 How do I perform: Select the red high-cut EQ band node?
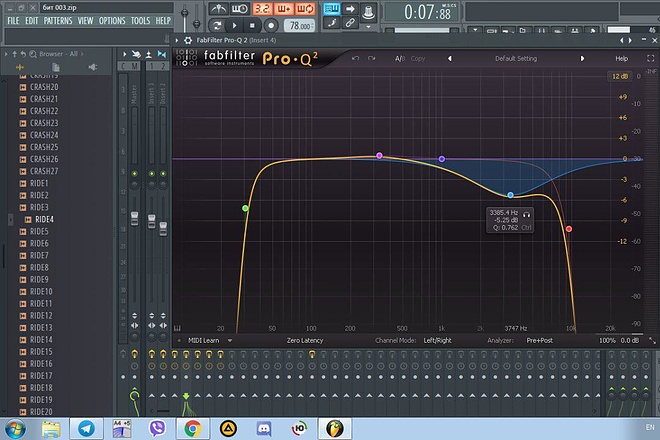569,229
